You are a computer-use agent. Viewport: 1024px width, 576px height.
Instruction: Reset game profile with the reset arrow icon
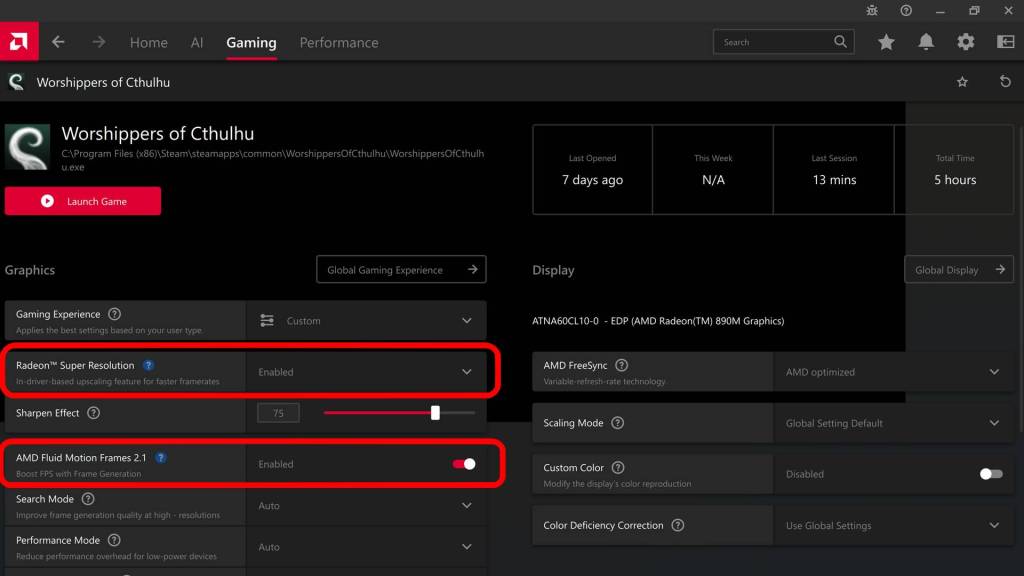pos(1005,82)
